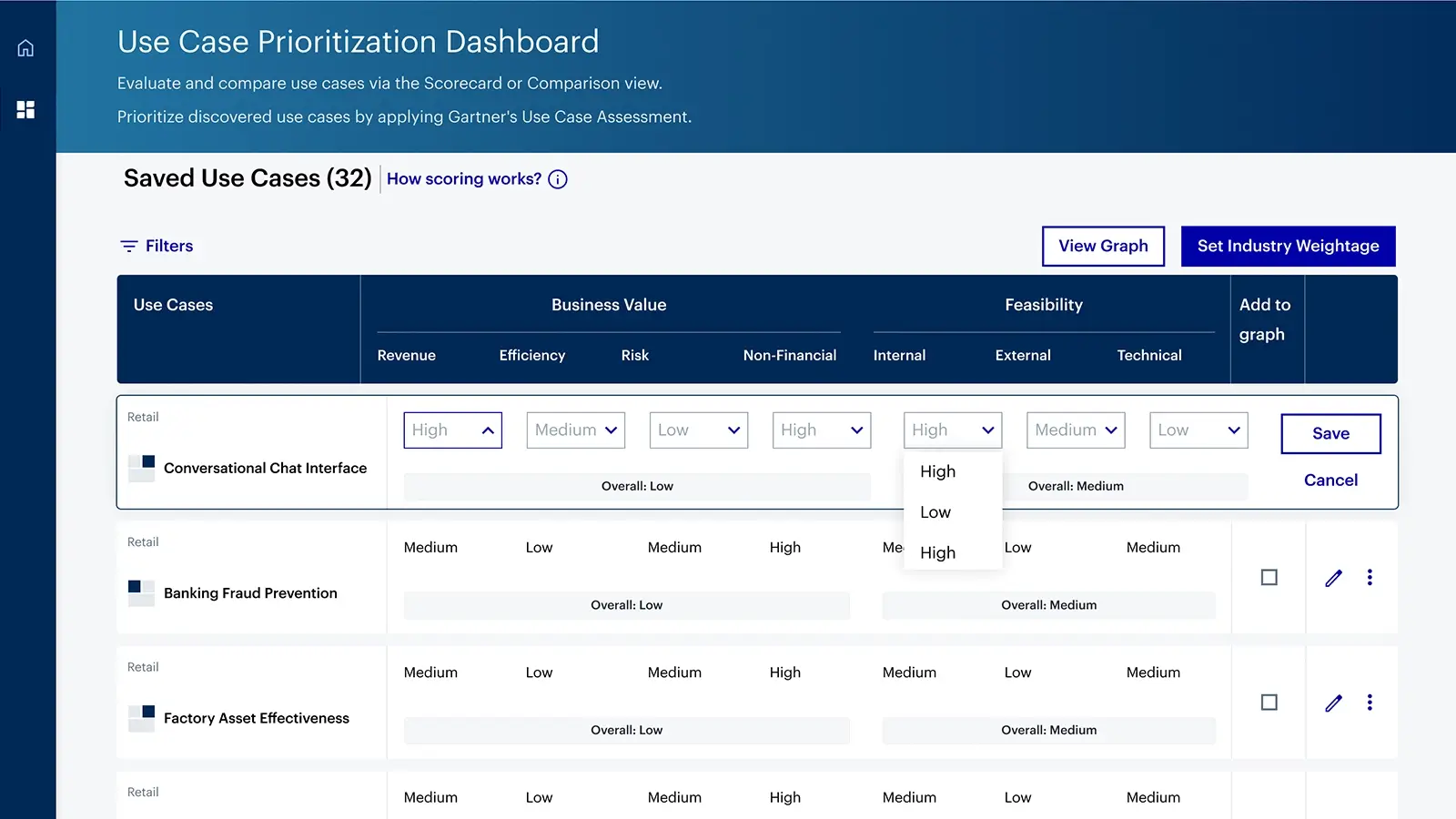Click the edit pencil for Factory Asset Effectiveness
The image size is (1456, 819).
click(1333, 703)
